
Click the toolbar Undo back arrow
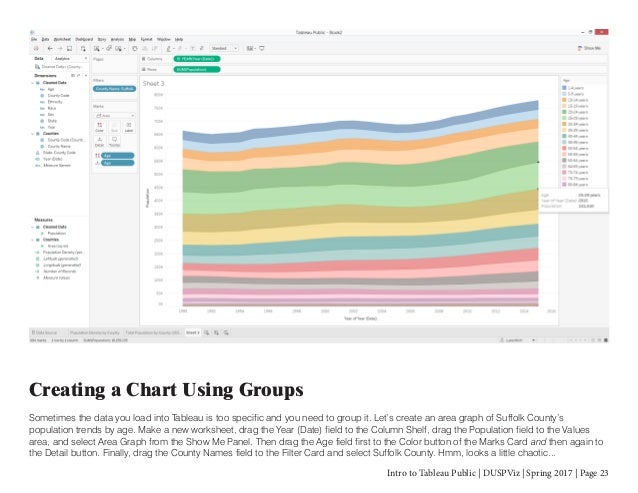pyautogui.click(x=50, y=48)
